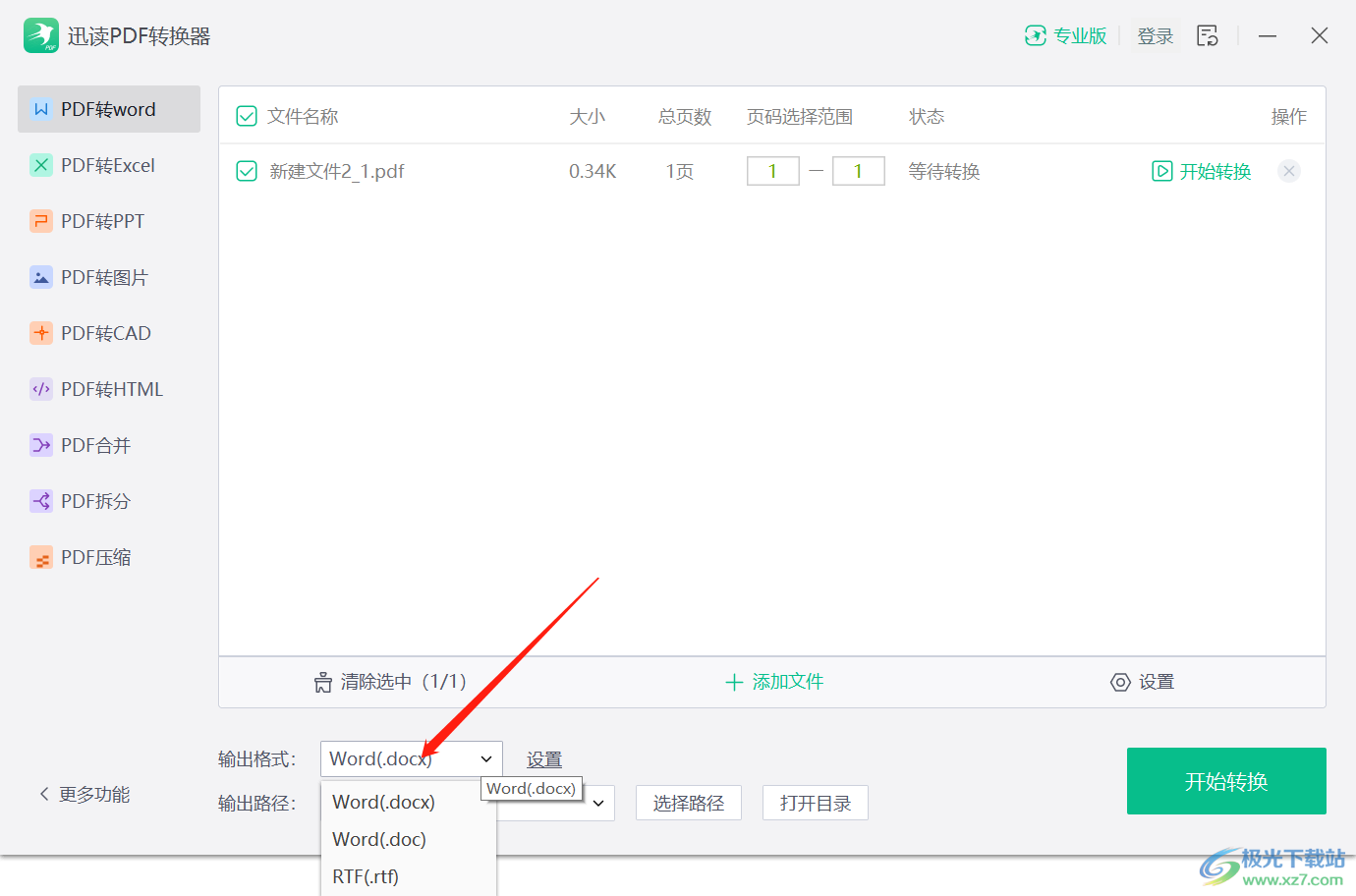Screen dimensions: 1356x896
Task: Click the HTML code icon in sidebar
Action: 41,389
